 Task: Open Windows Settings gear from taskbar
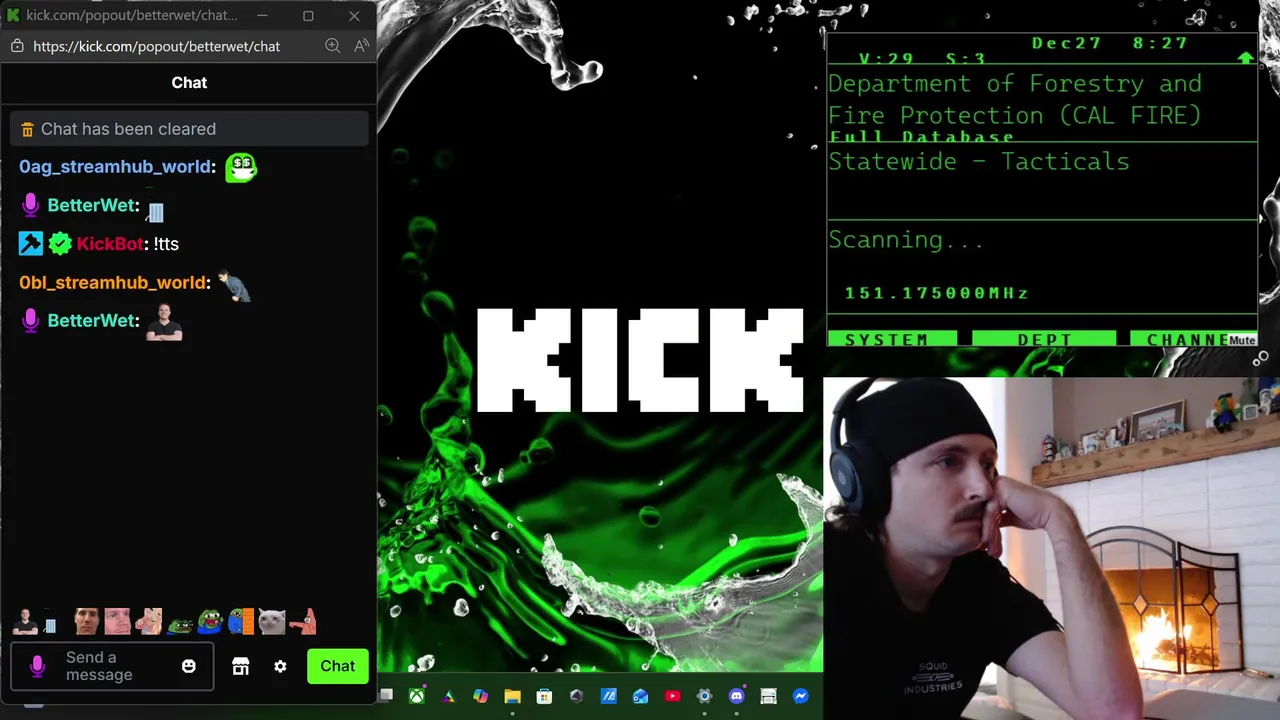coord(704,696)
